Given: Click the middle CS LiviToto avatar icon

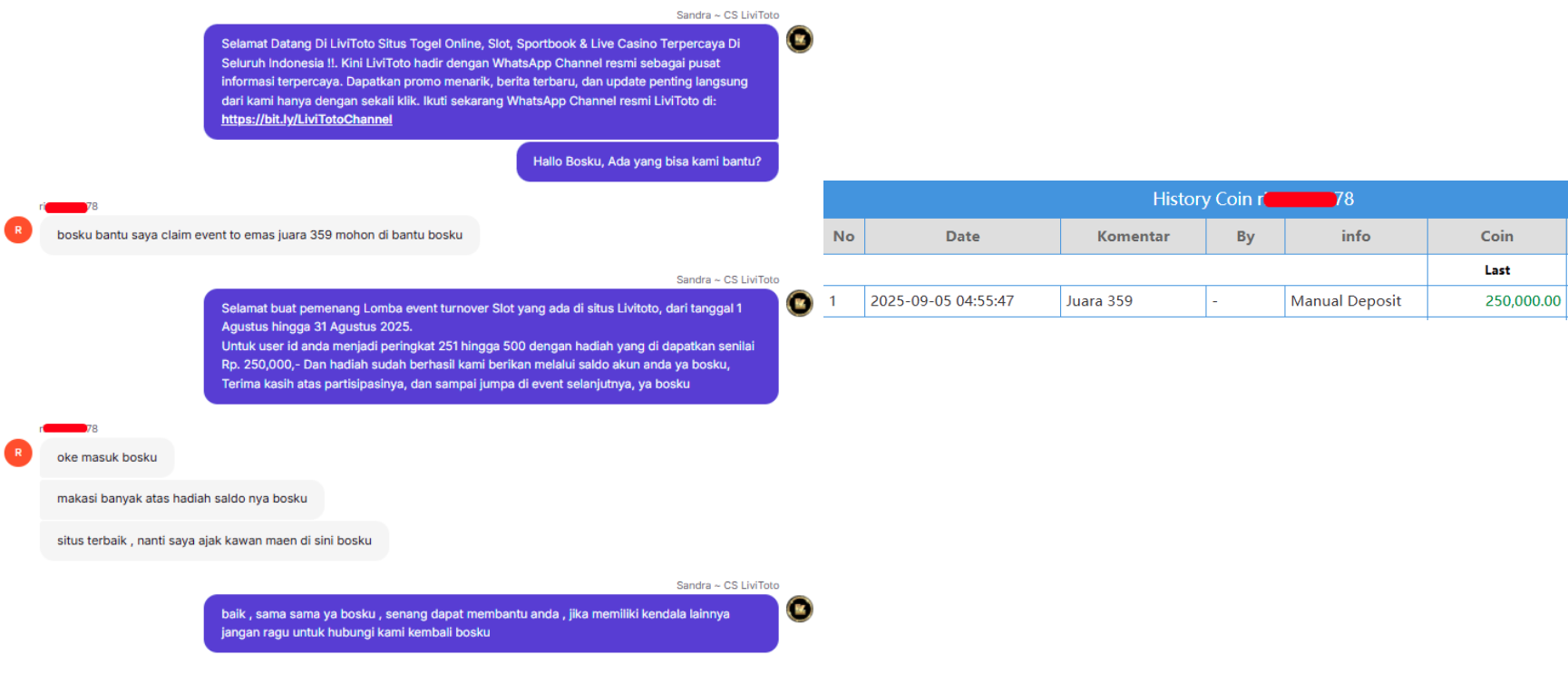Looking at the screenshot, I should (799, 303).
